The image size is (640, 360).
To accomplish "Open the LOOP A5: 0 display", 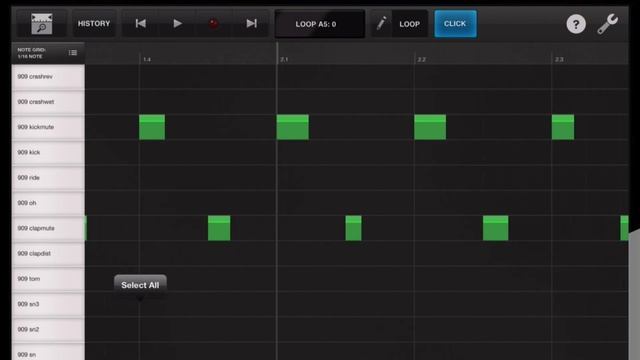I will pyautogui.click(x=320, y=24).
